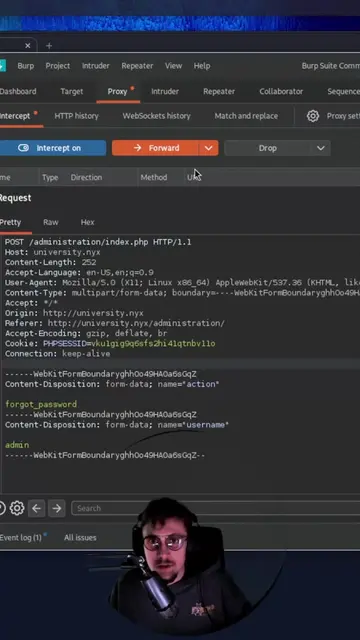360x640 pixels.
Task: Click the Origin: http://university.nyx header
Action: pos(74,313)
